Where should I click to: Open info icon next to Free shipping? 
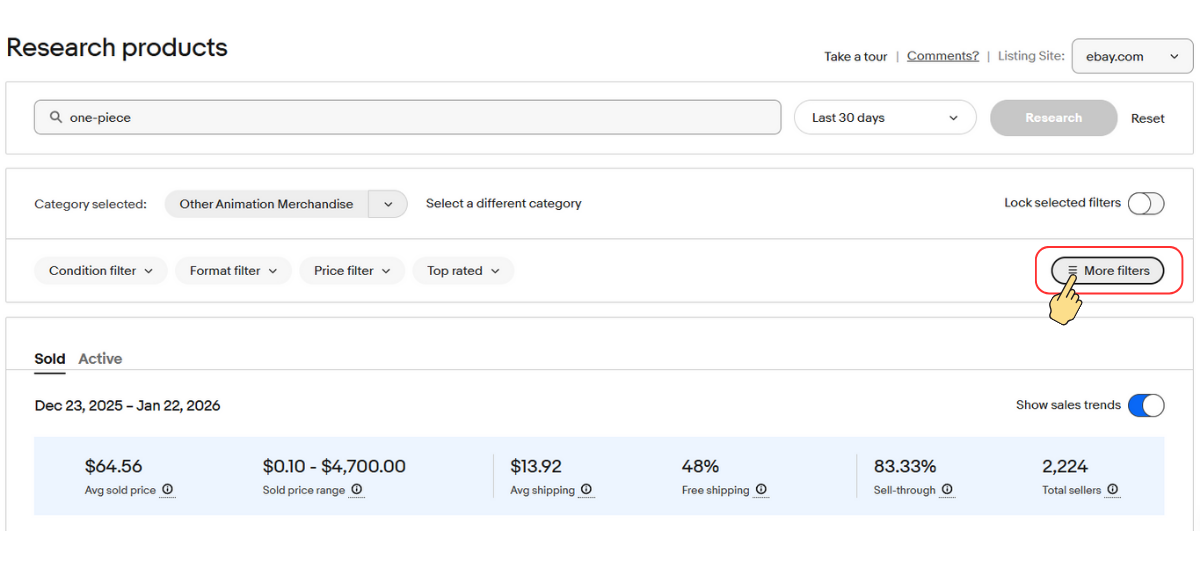tap(761, 490)
